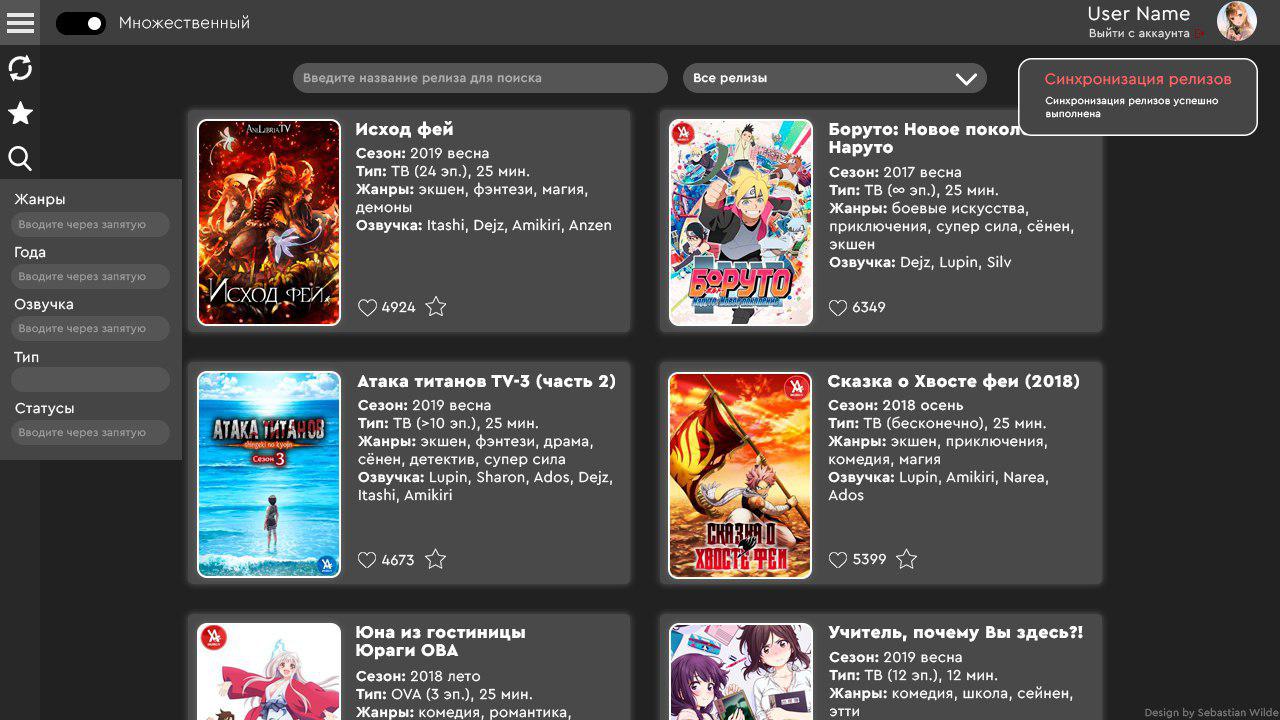Click notification message about successful sync
This screenshot has width=1280, height=720.
click(x=1132, y=107)
